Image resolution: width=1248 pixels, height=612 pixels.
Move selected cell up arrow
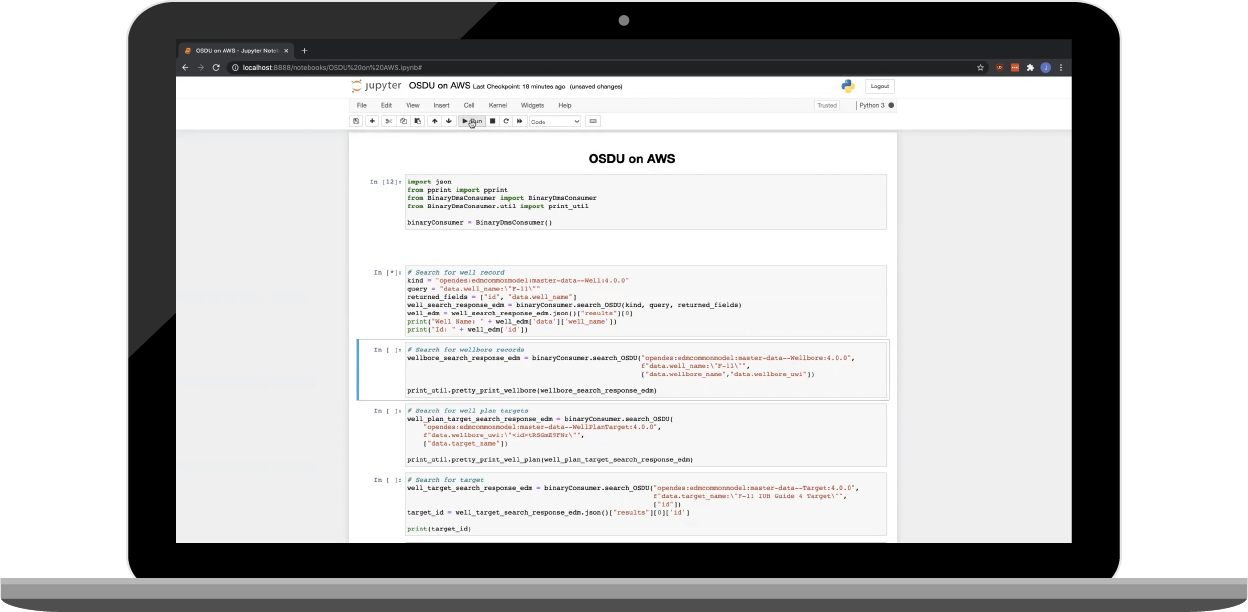[x=434, y=121]
